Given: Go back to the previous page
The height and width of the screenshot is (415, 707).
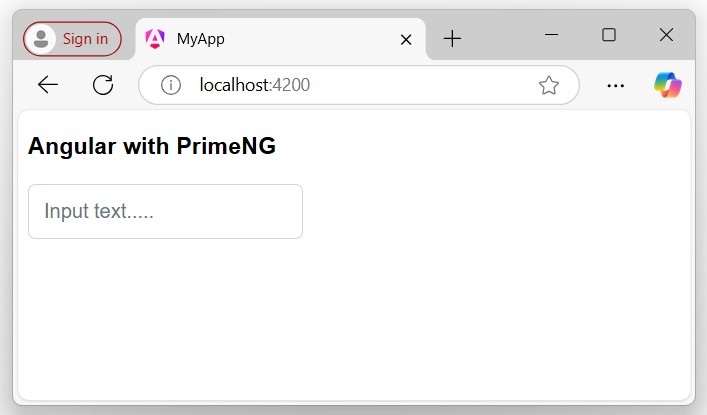Looking at the screenshot, I should 48,85.
